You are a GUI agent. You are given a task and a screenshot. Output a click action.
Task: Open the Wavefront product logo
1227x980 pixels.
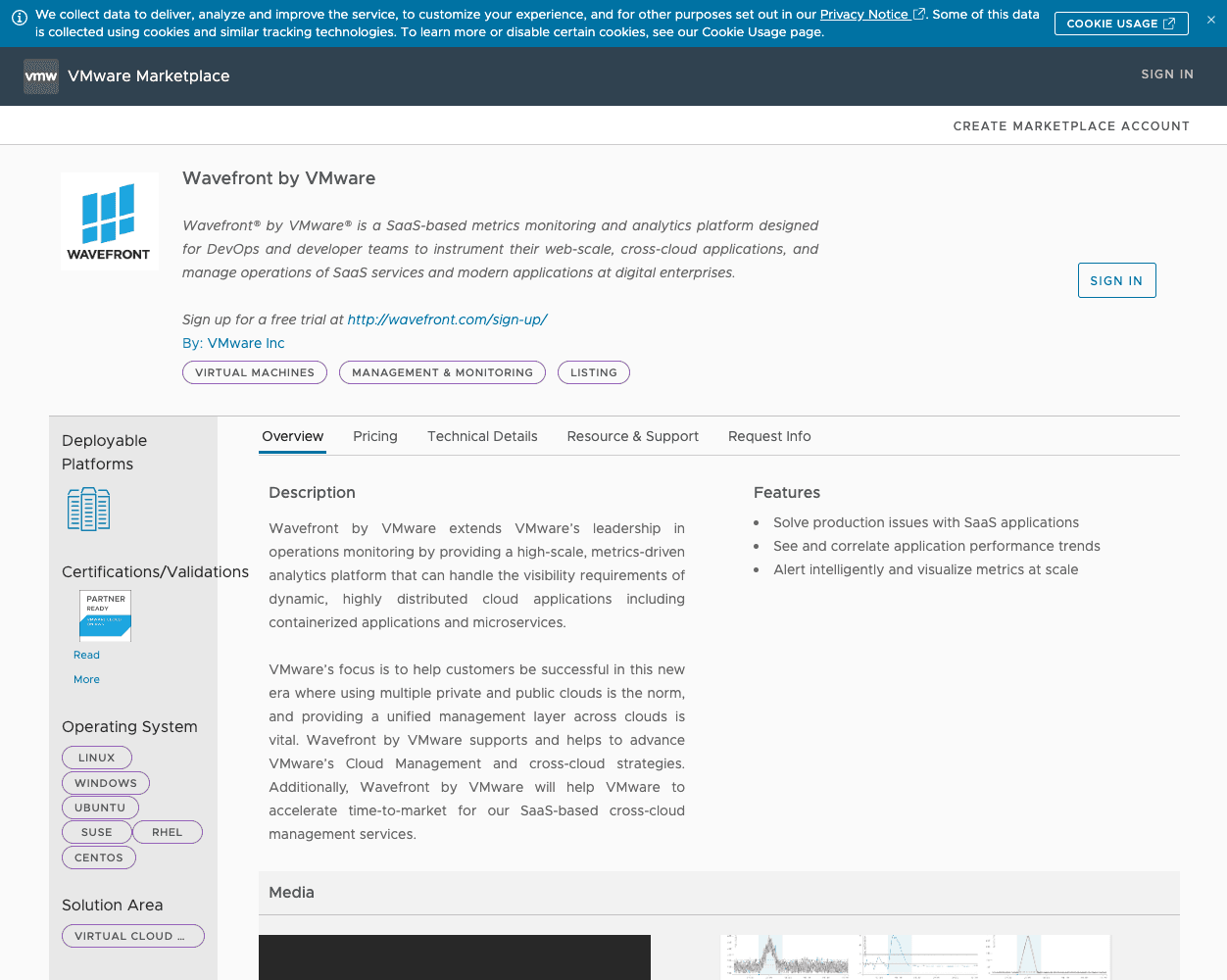pyautogui.click(x=110, y=221)
